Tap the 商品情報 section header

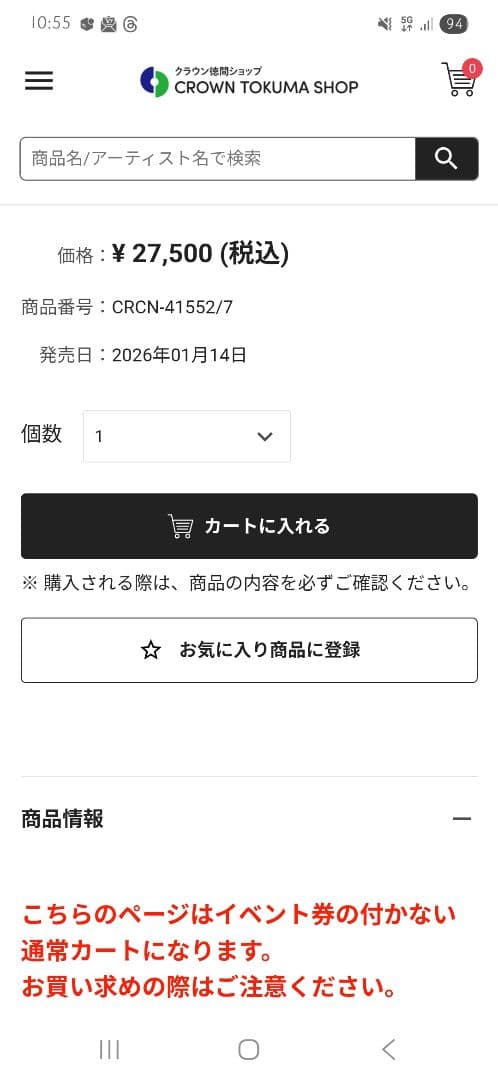pyautogui.click(x=249, y=818)
